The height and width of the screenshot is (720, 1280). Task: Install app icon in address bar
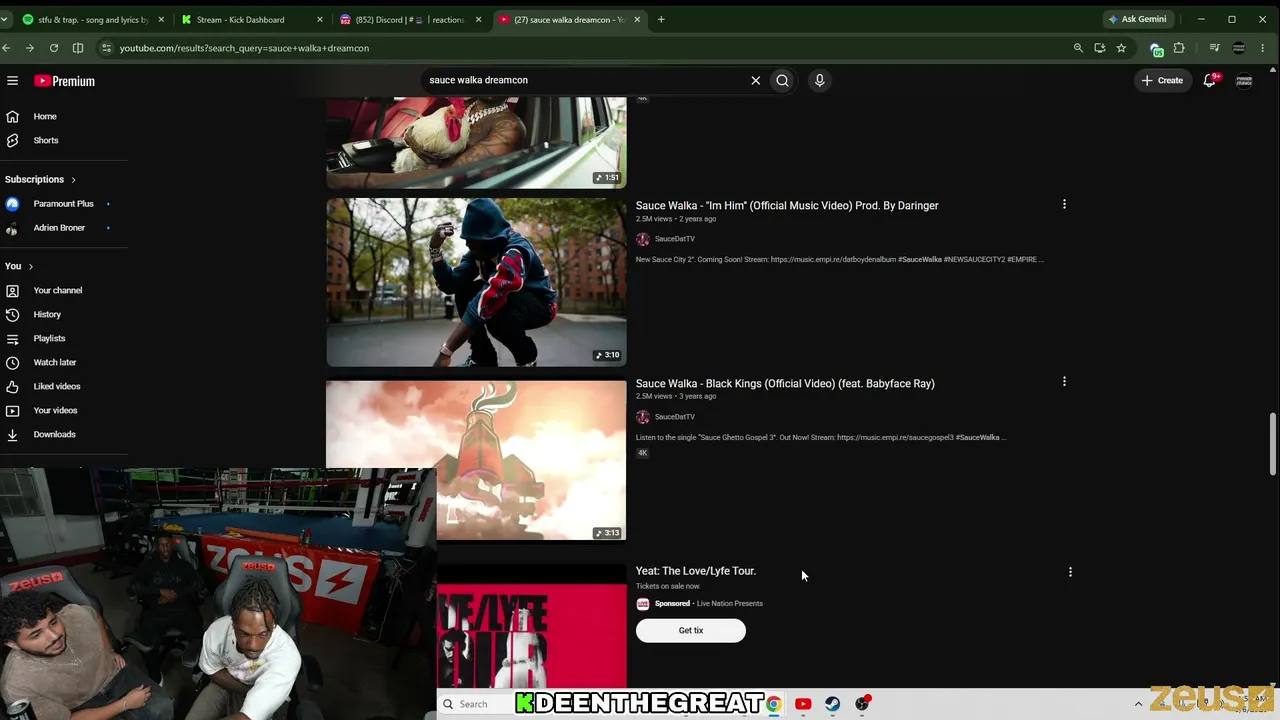pos(1100,48)
